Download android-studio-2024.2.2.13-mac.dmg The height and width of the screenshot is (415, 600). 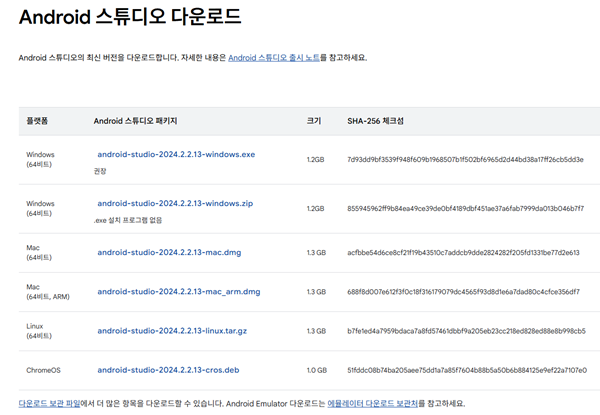169,252
